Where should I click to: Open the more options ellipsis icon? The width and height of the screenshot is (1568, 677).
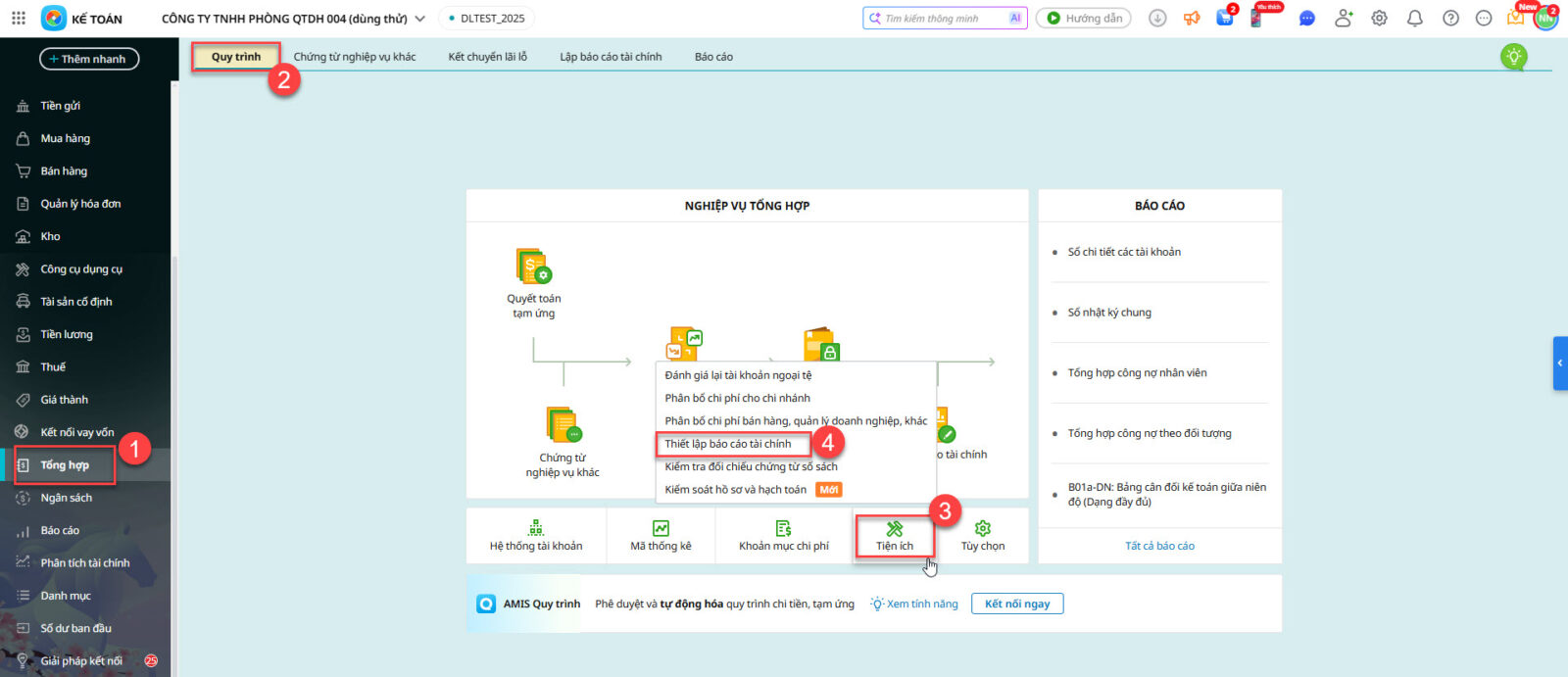pos(1484,18)
